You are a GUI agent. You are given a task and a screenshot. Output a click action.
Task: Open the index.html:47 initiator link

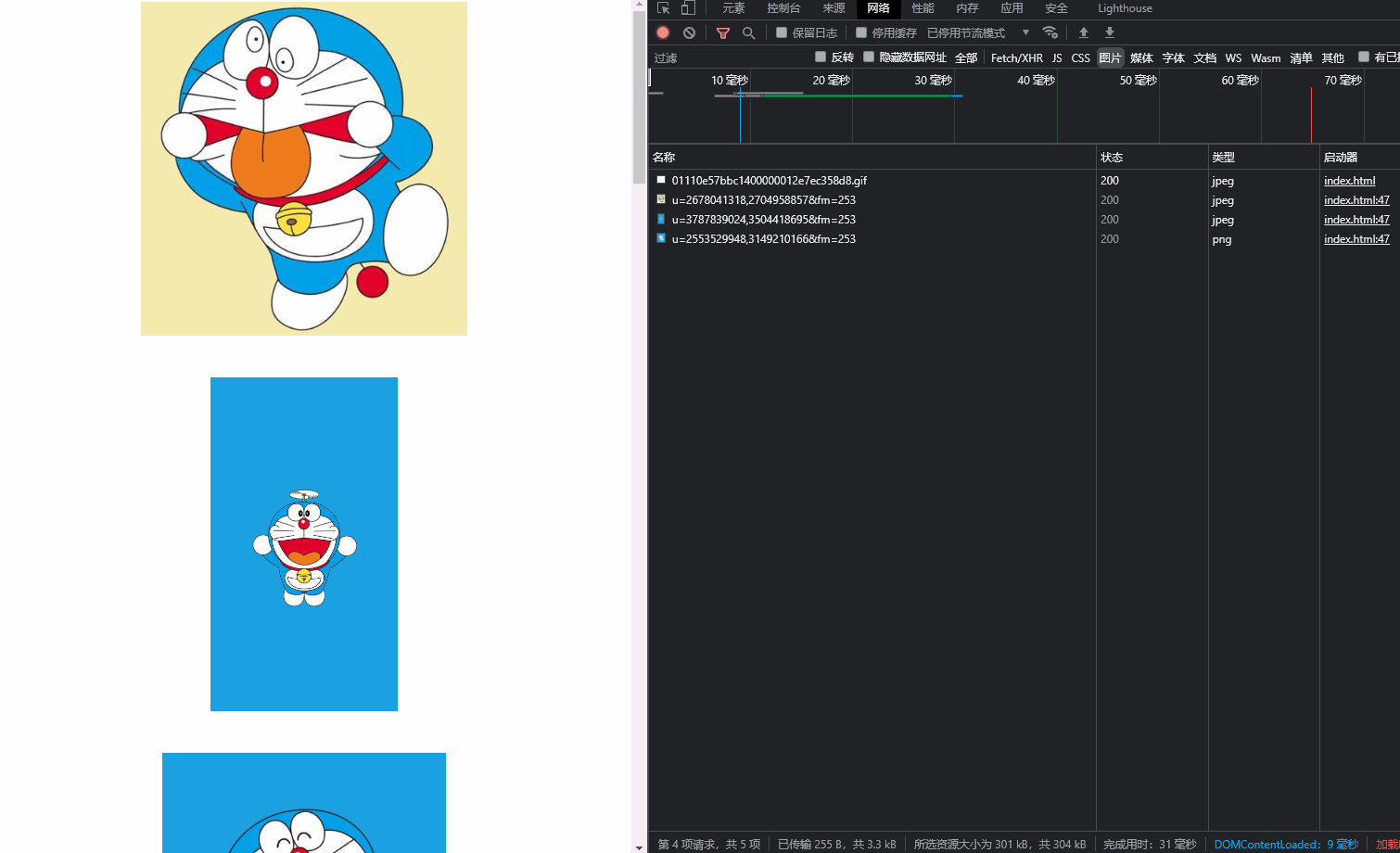point(1356,199)
